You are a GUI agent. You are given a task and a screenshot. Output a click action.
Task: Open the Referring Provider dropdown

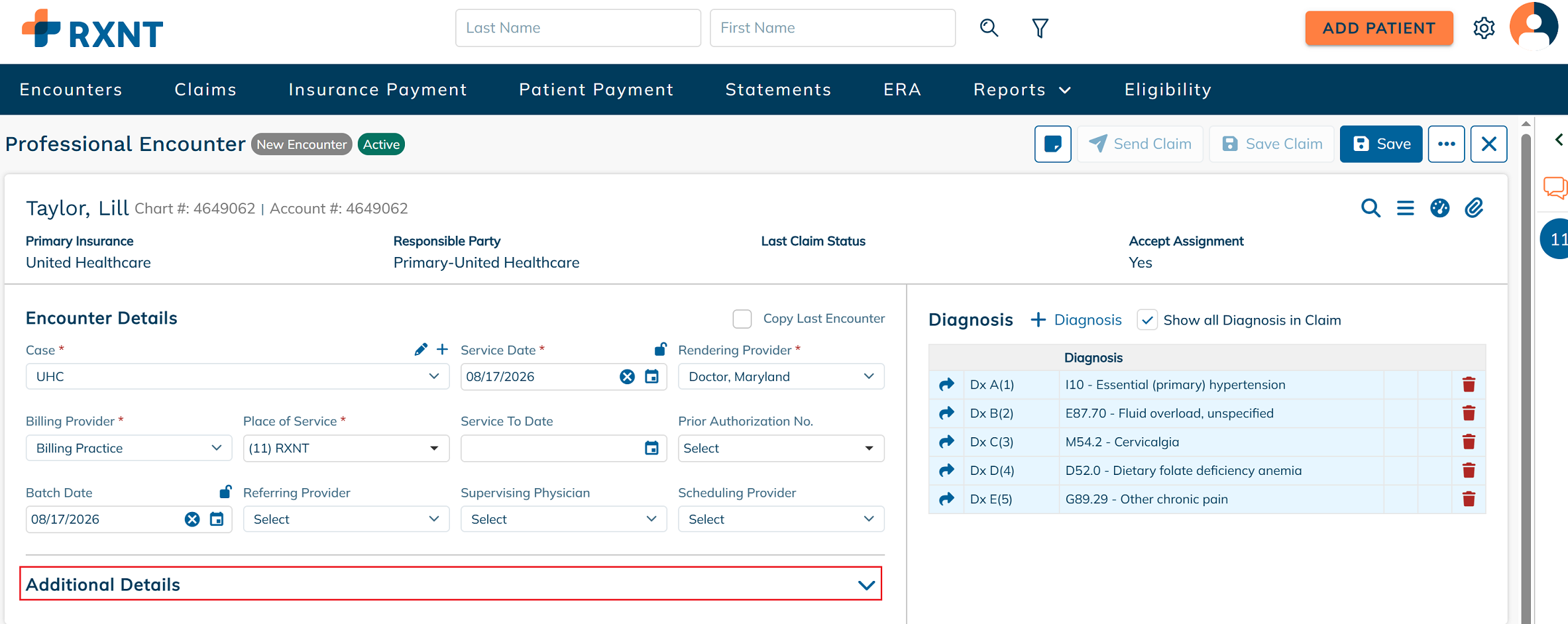(346, 519)
